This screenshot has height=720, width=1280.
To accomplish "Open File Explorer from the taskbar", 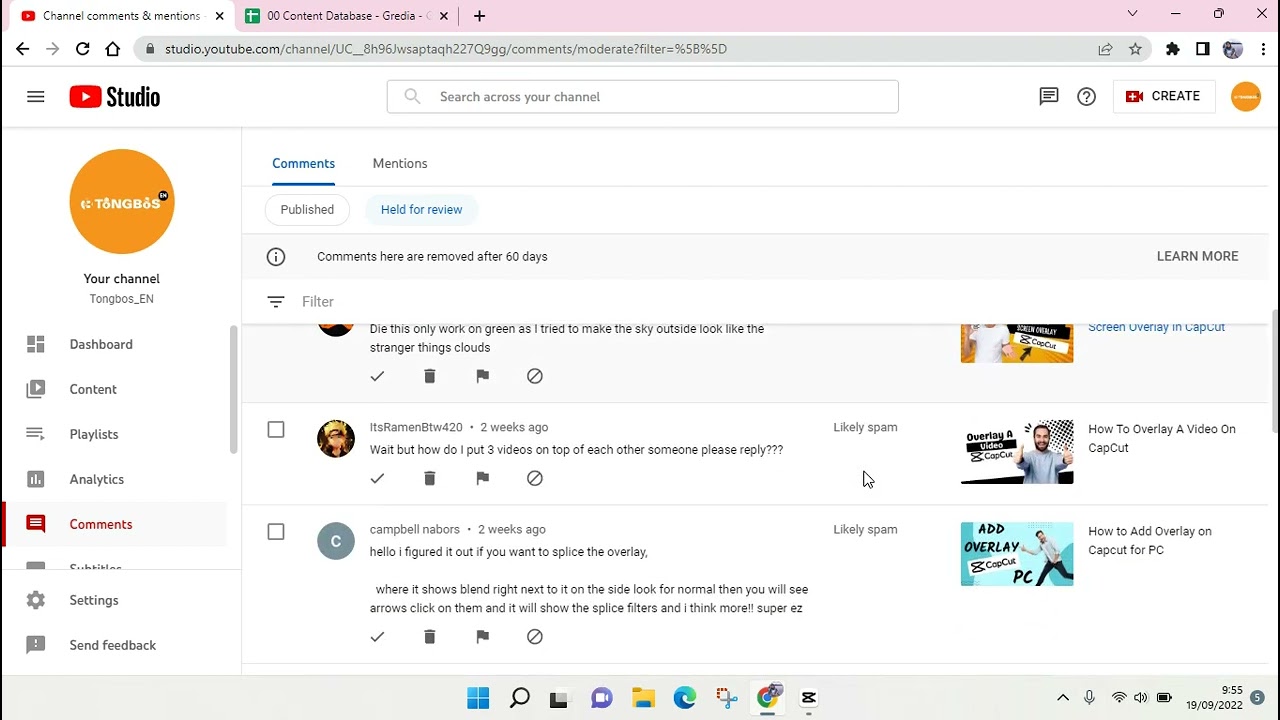I will click(x=643, y=698).
